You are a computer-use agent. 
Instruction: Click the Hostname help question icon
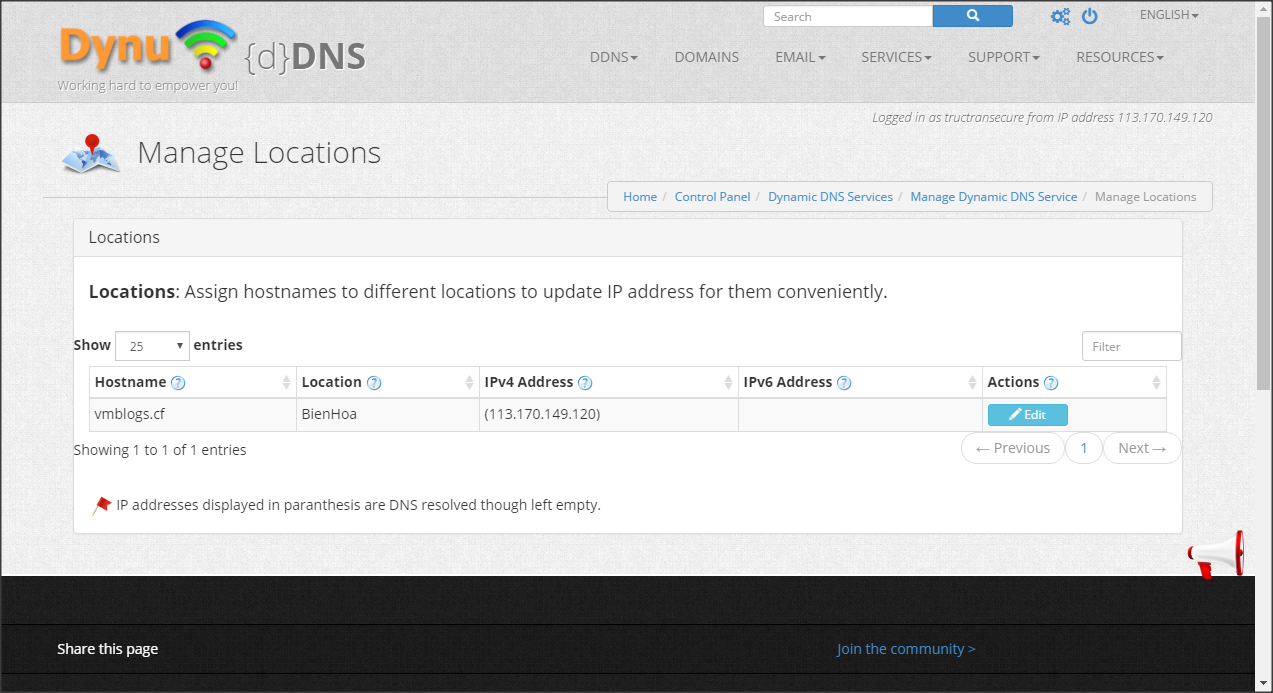(178, 383)
